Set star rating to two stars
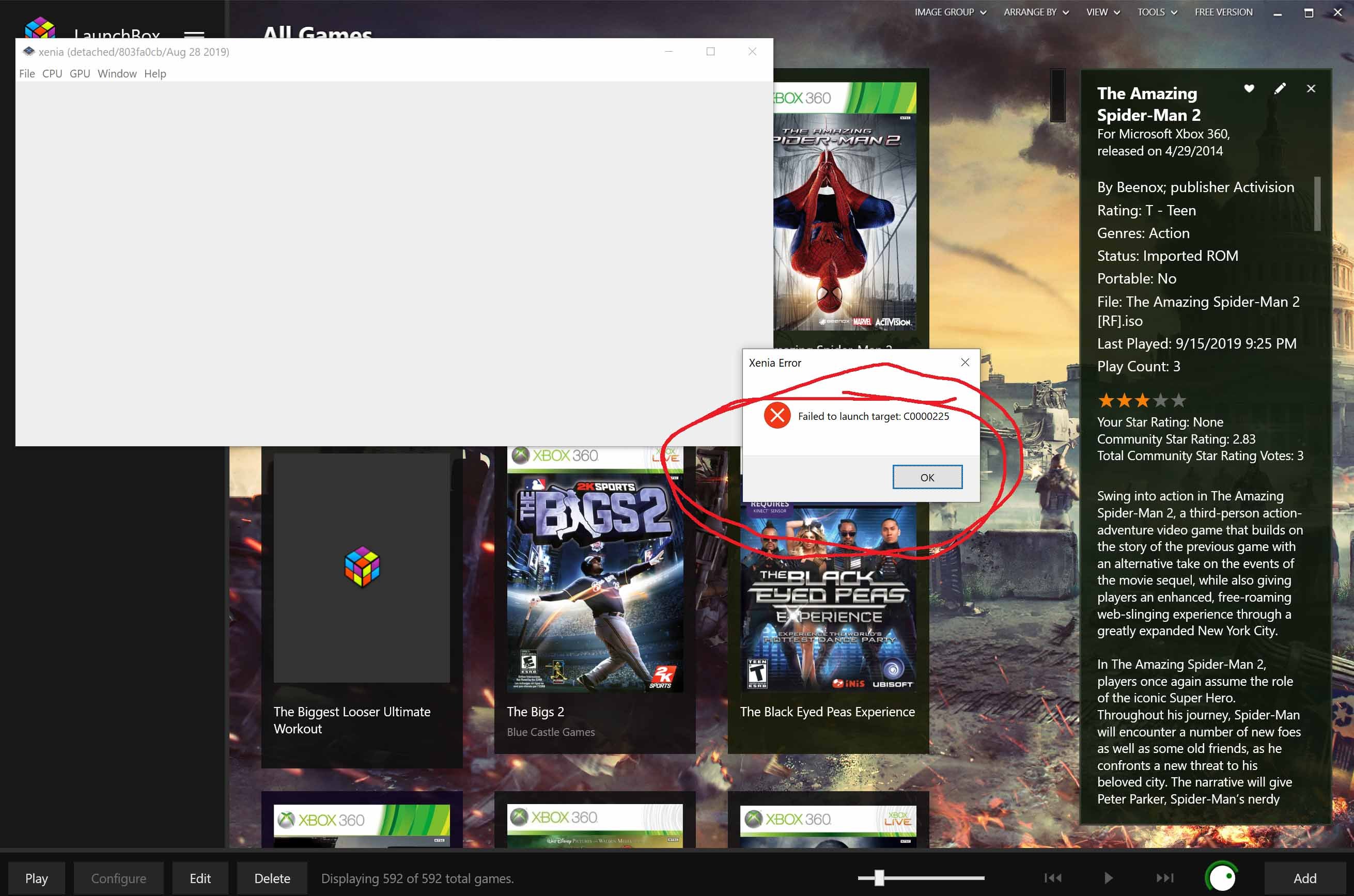The image size is (1354, 896). 1124,400
